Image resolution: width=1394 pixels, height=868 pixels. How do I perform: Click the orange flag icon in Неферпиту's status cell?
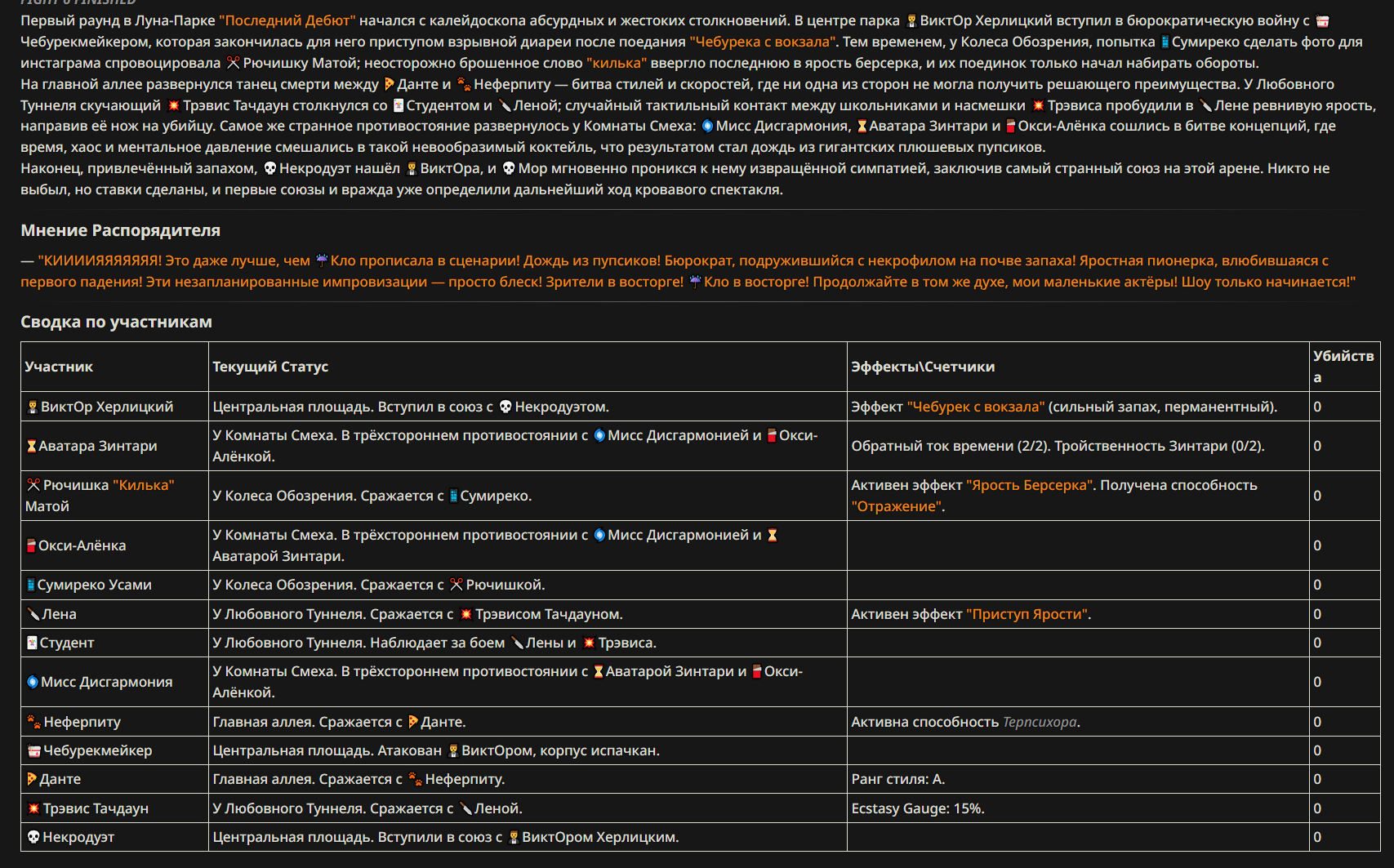(413, 722)
